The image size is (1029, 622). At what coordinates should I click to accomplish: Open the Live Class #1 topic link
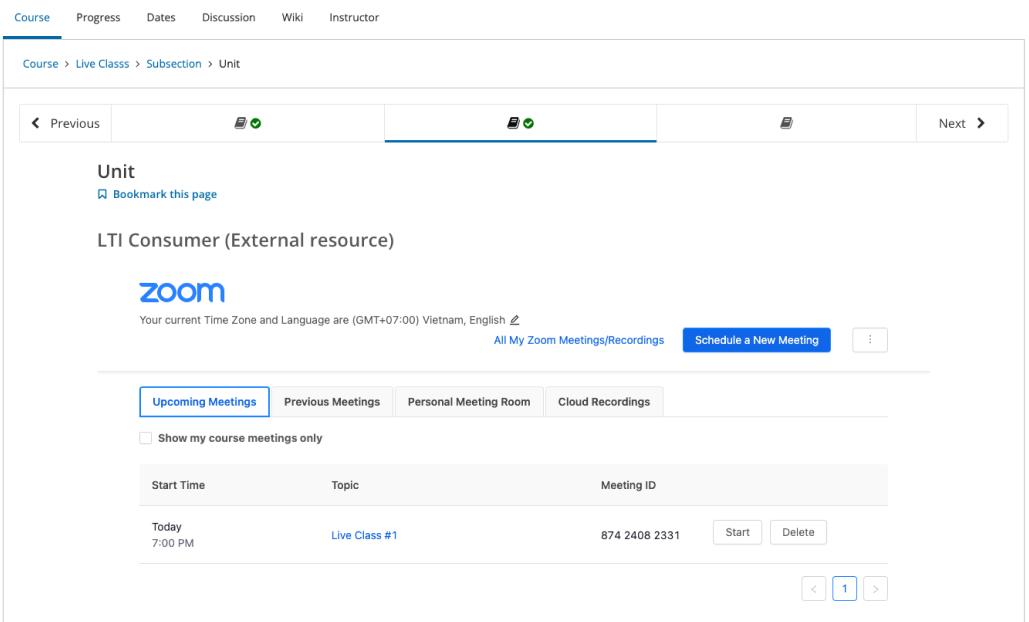click(364, 535)
